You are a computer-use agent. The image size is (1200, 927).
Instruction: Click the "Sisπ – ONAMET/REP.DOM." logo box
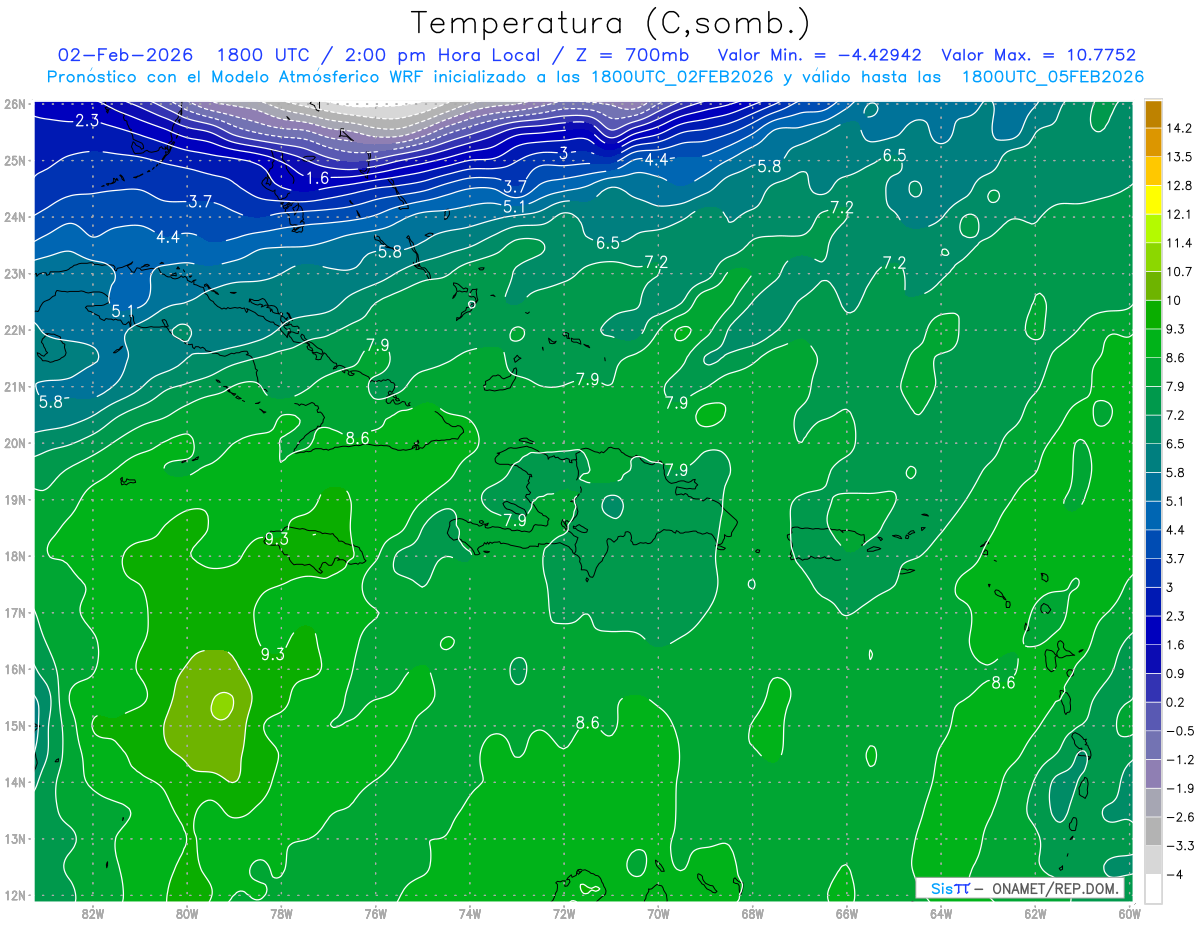click(1020, 889)
